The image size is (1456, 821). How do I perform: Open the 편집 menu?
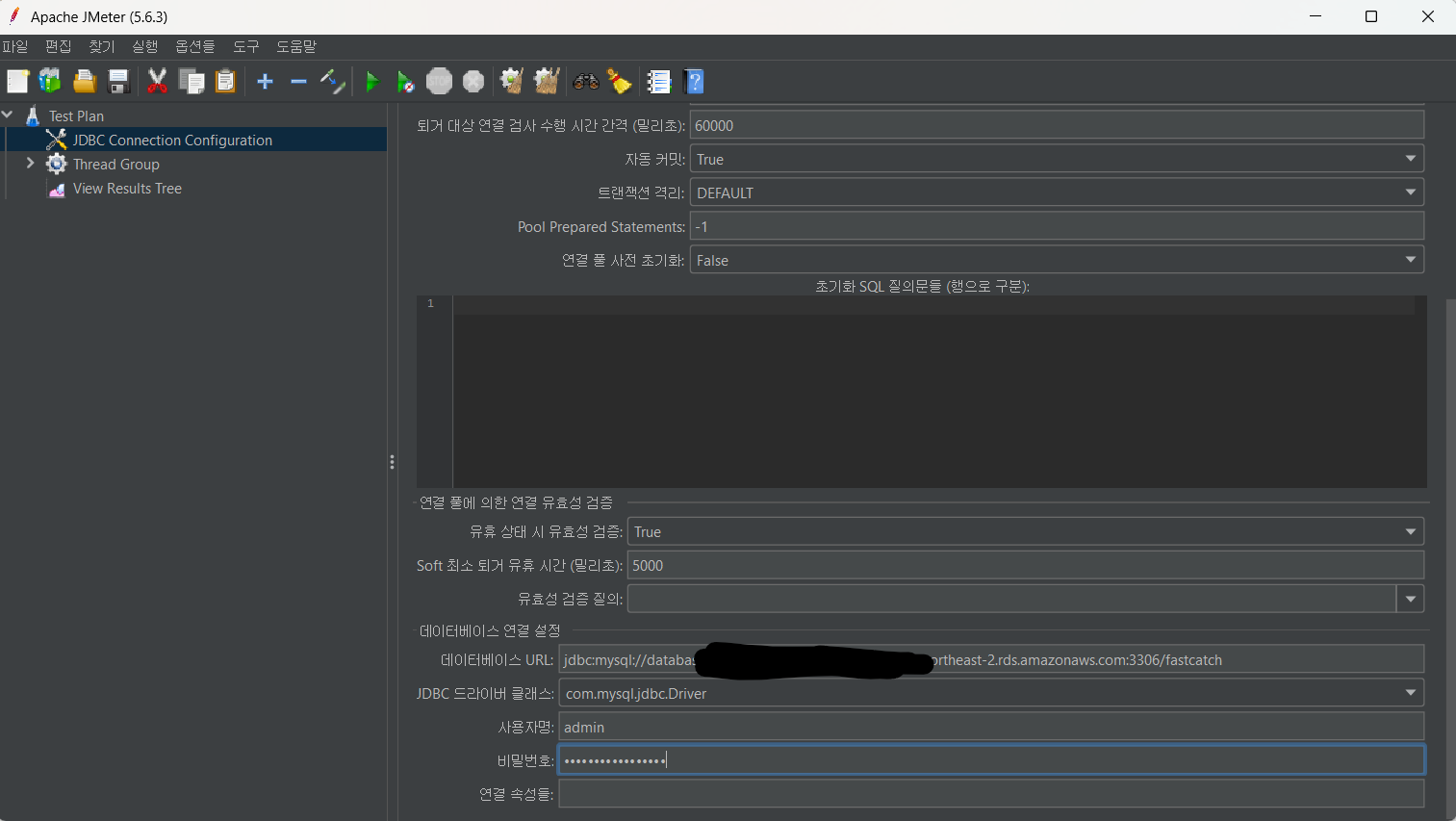(x=59, y=46)
